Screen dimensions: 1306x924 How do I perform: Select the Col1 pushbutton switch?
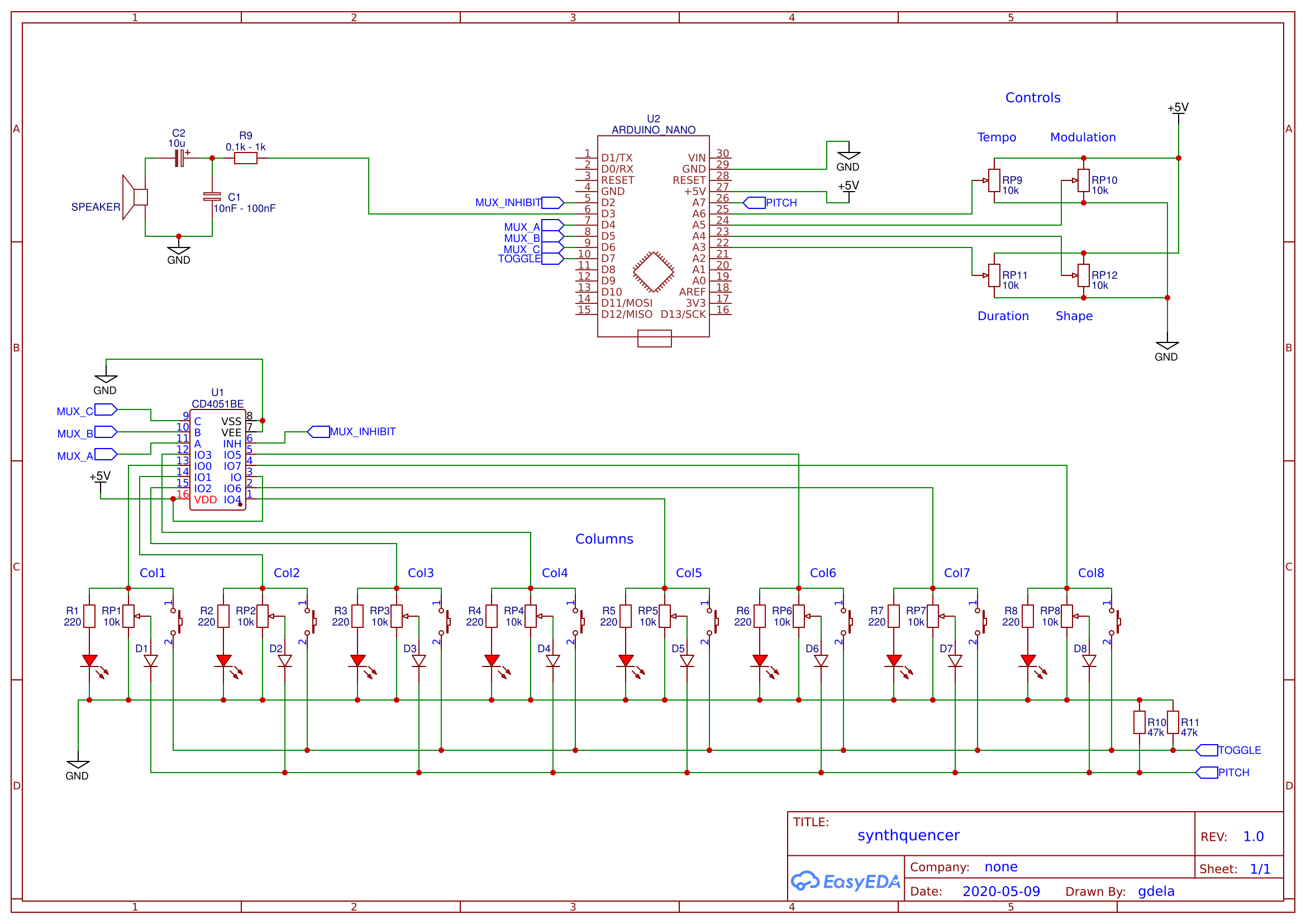click(x=176, y=621)
